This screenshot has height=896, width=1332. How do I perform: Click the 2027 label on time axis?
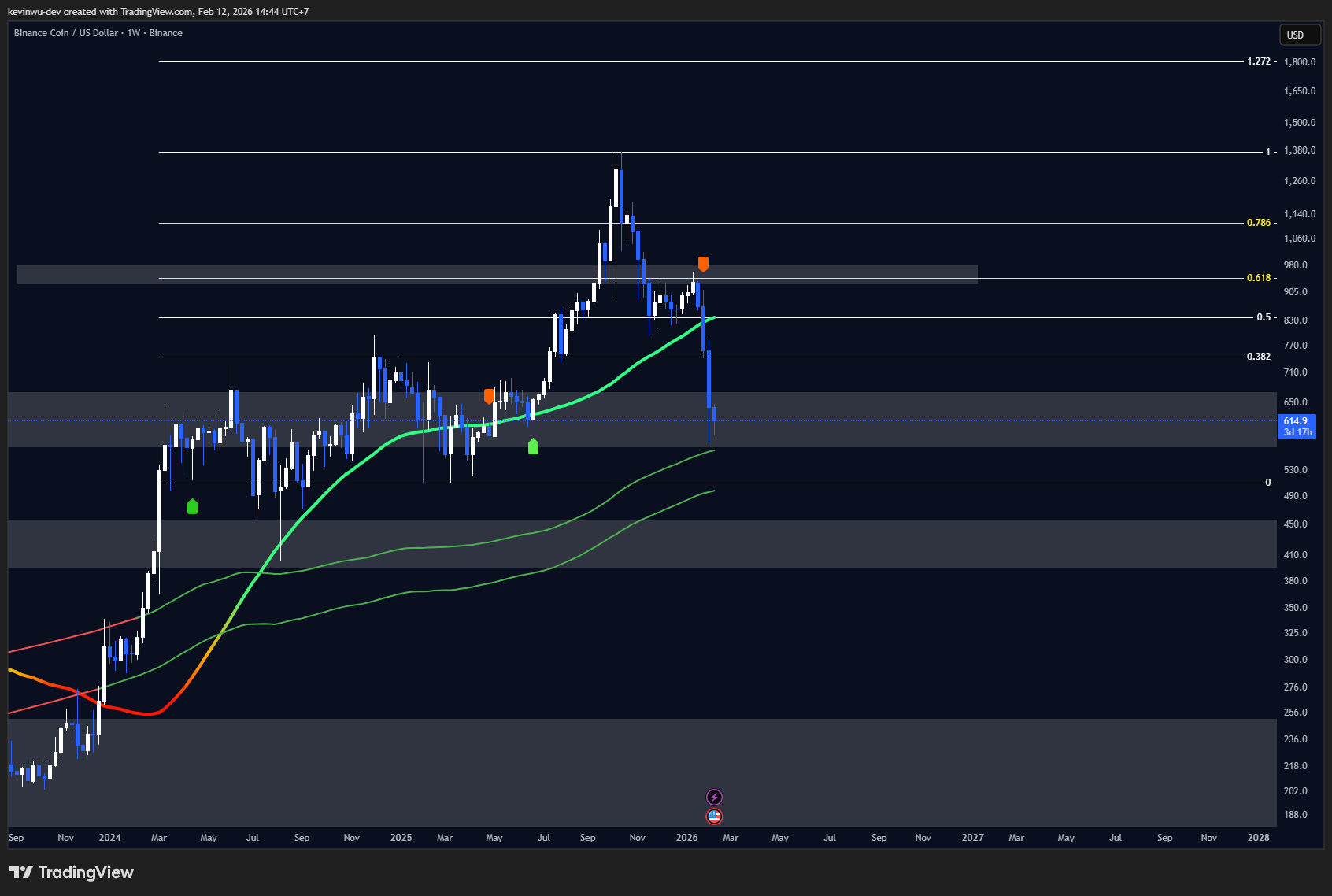(x=972, y=838)
